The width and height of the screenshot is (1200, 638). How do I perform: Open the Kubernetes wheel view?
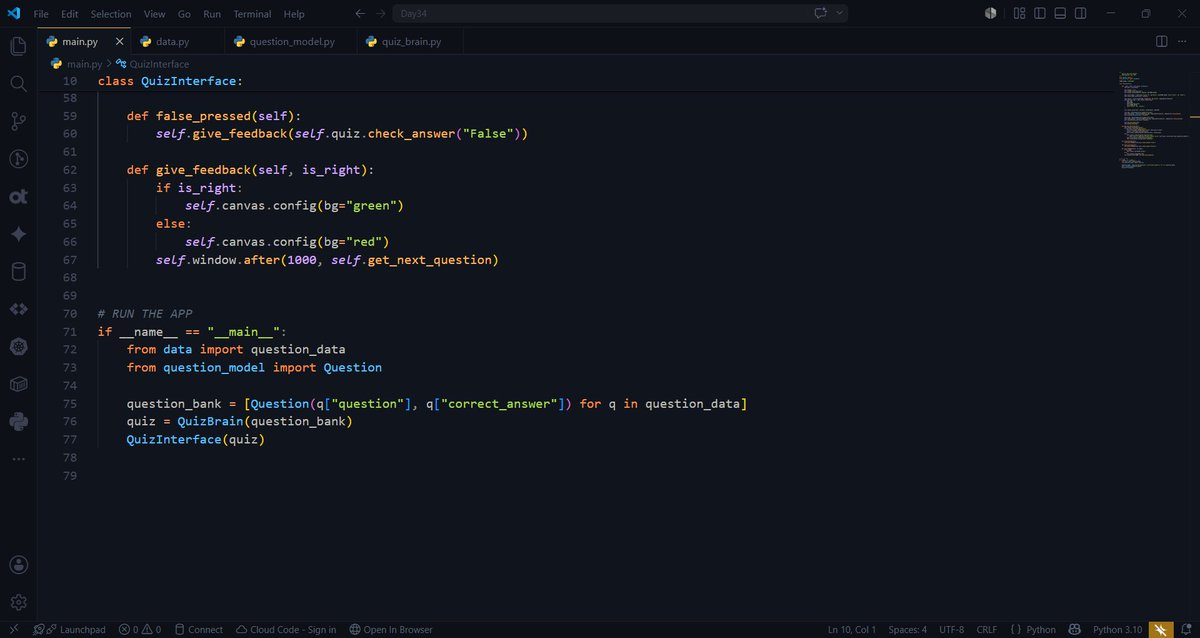pos(18,347)
